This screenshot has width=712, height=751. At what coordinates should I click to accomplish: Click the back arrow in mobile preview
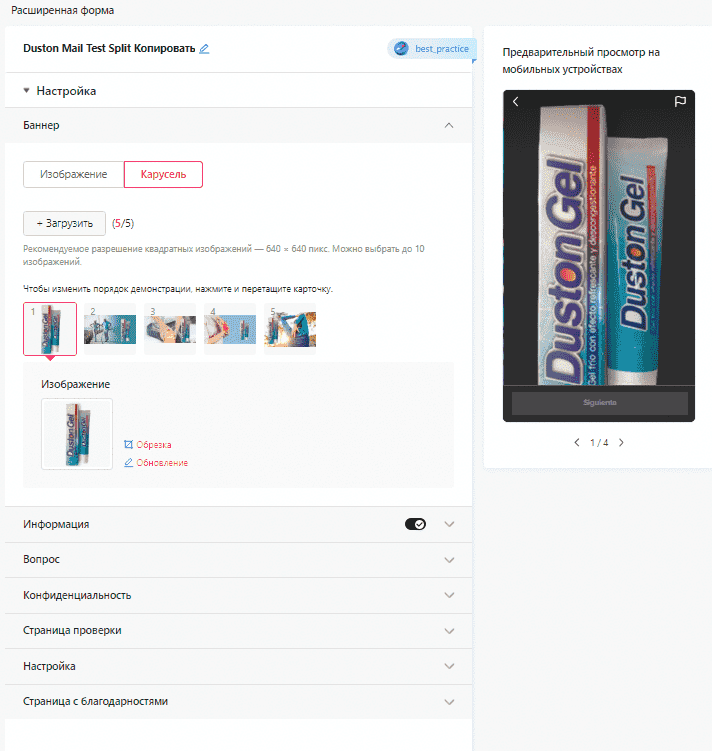(x=516, y=102)
